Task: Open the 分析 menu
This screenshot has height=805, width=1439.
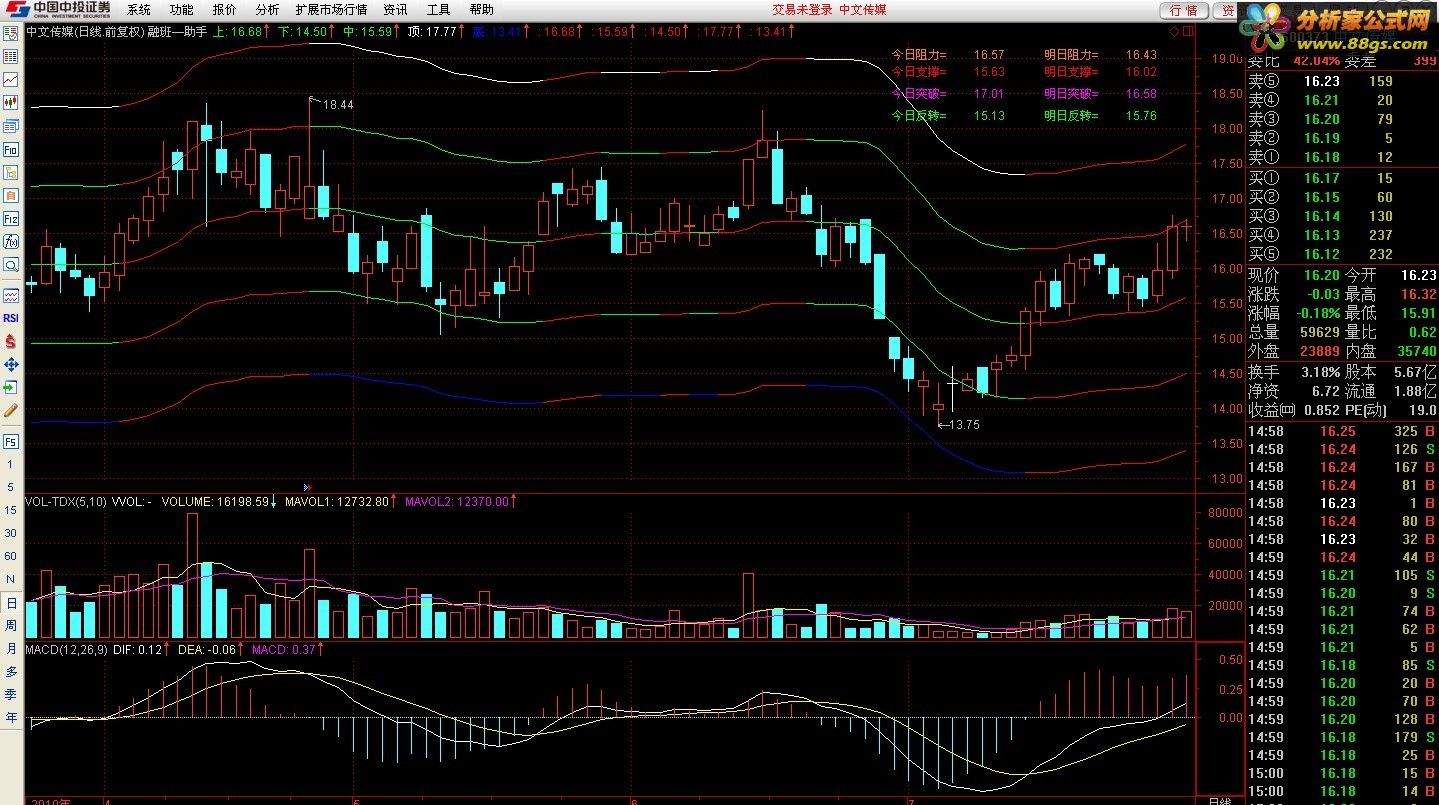Action: [x=267, y=9]
